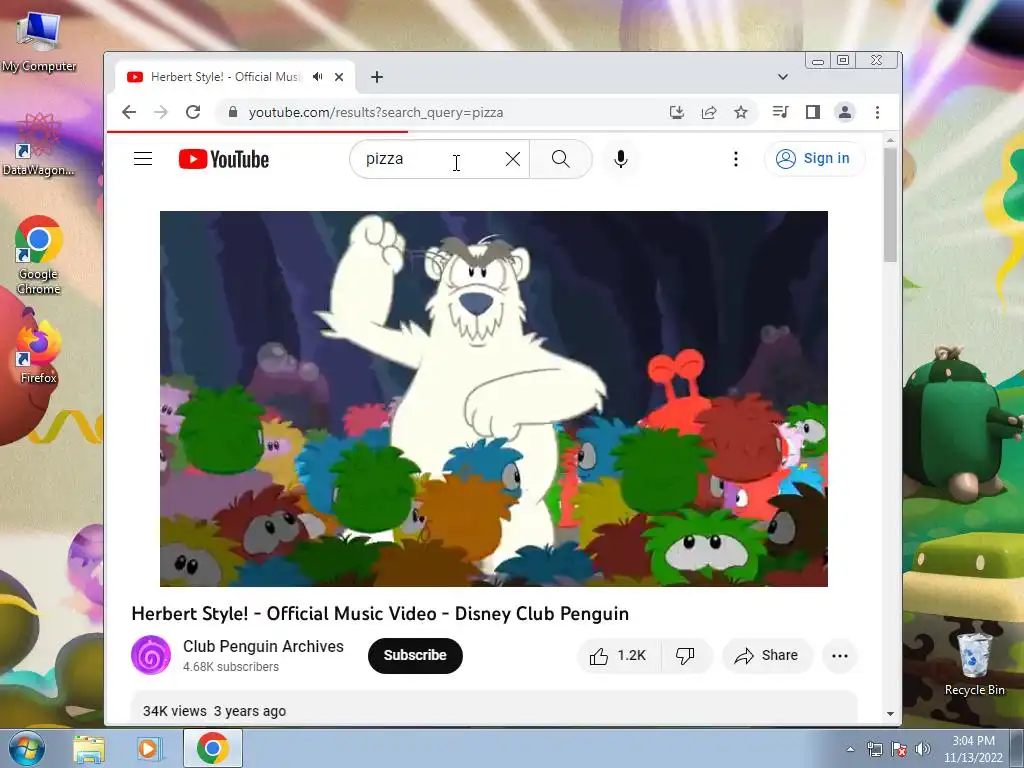Launch Windows Media Player from taskbar
The image size is (1024, 768).
[x=149, y=748]
